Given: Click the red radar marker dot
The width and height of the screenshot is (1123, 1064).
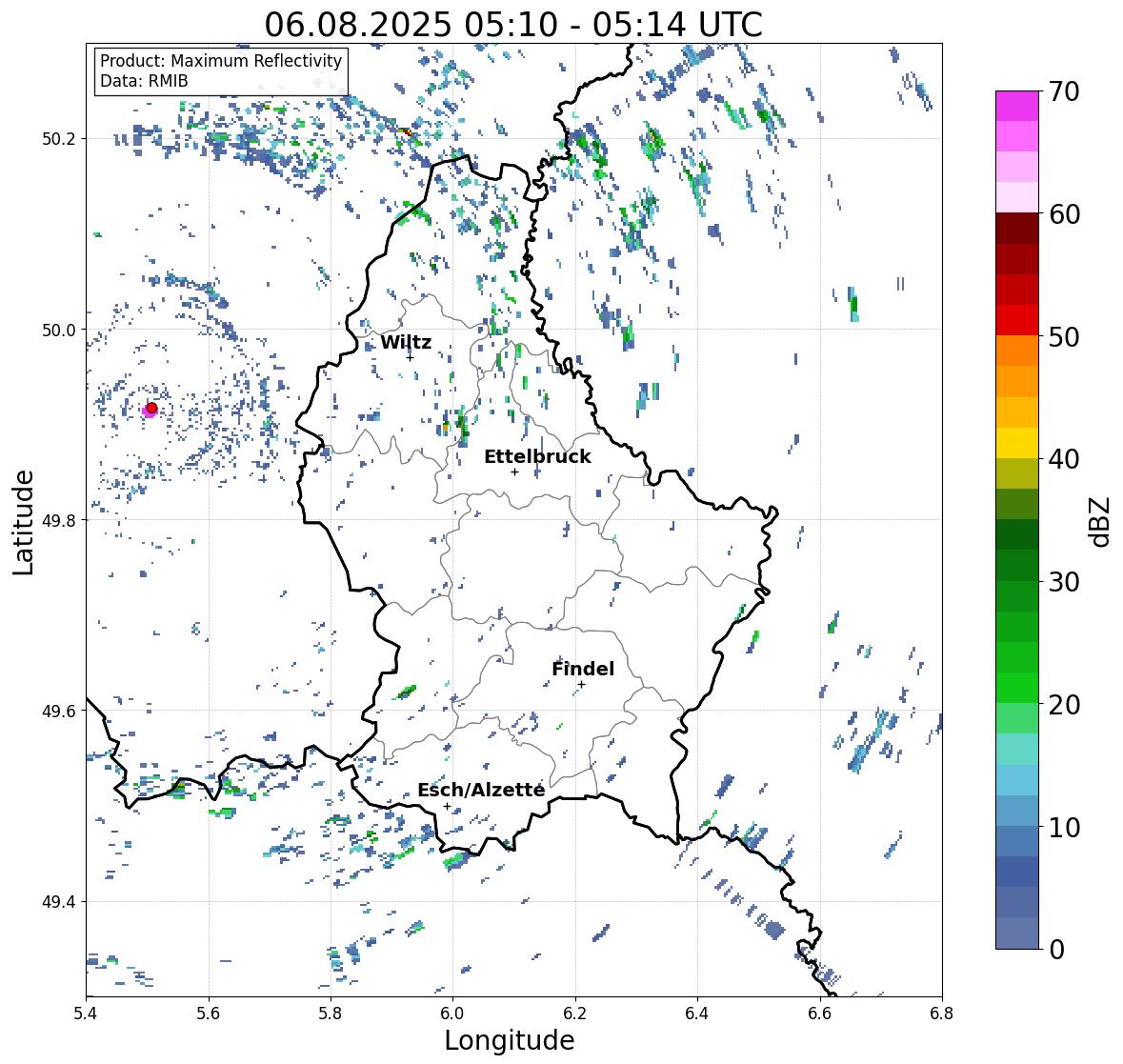Looking at the screenshot, I should click(x=151, y=408).
